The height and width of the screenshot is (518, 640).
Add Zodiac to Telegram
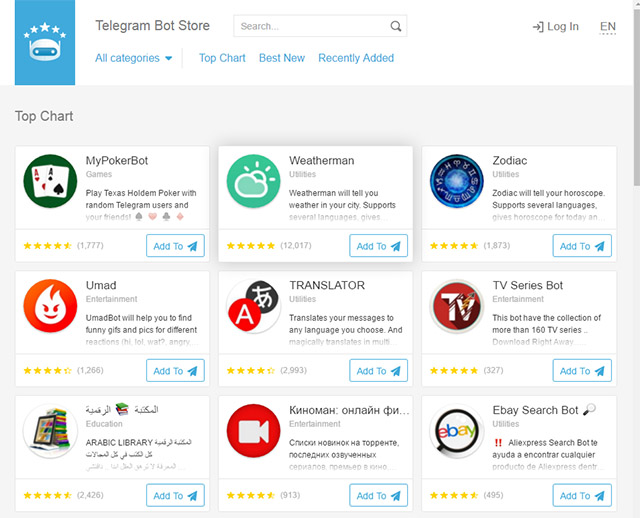pyautogui.click(x=582, y=246)
